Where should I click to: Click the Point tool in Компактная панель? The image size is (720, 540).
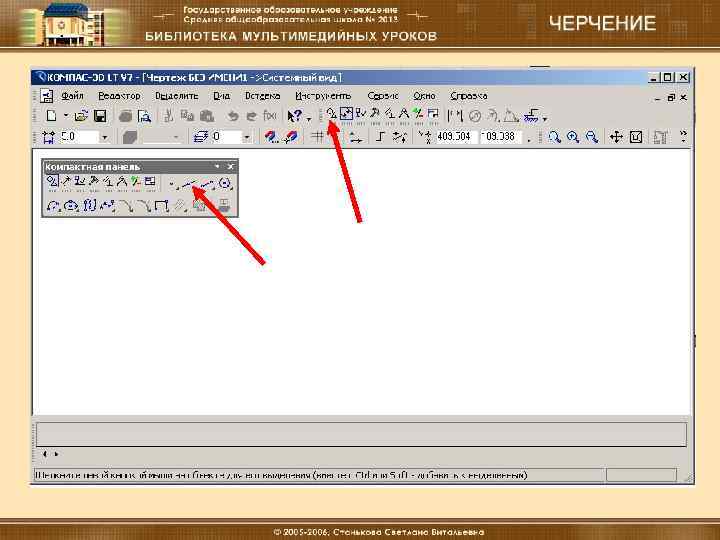[172, 184]
